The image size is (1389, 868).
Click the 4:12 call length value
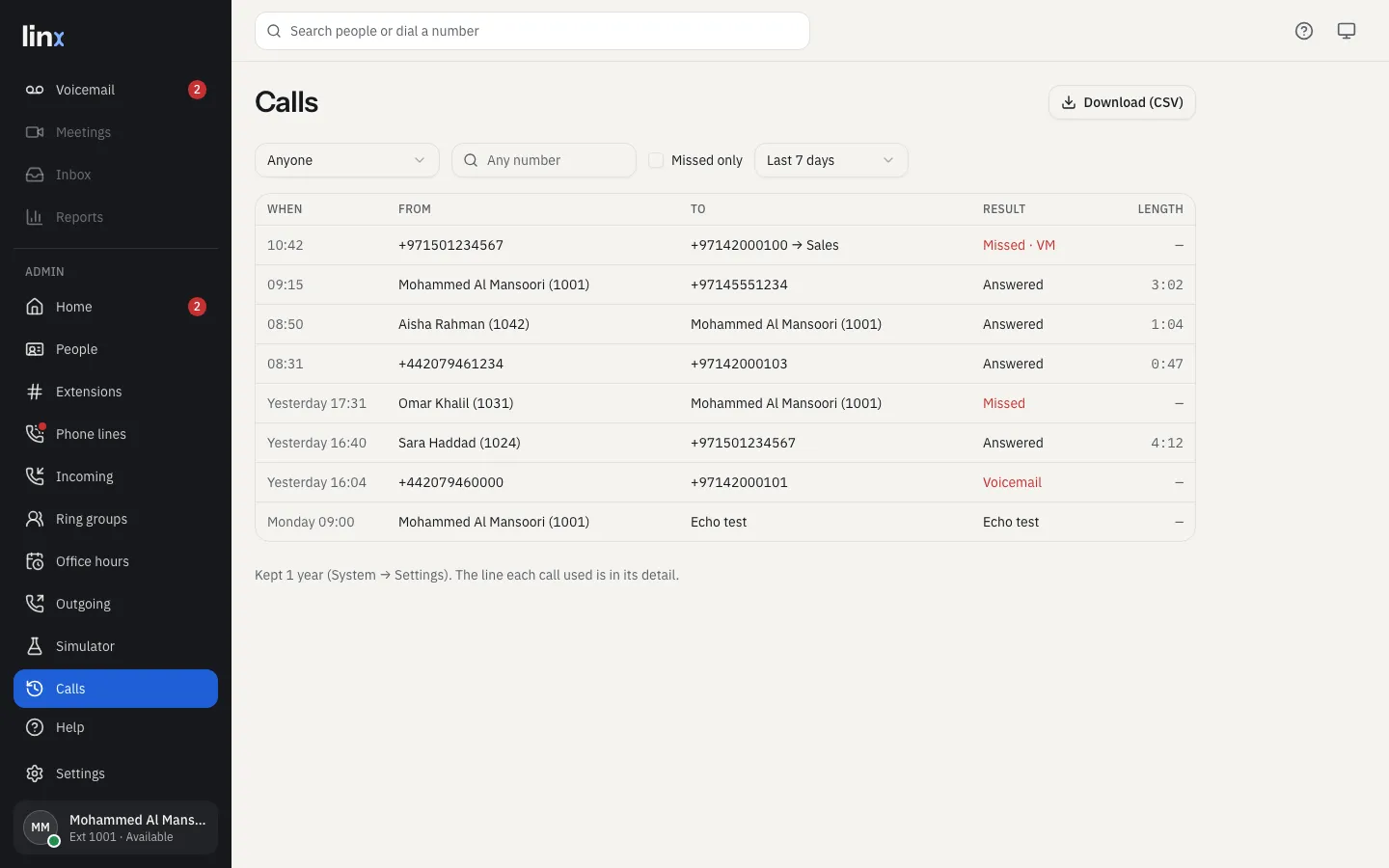pyautogui.click(x=1167, y=443)
